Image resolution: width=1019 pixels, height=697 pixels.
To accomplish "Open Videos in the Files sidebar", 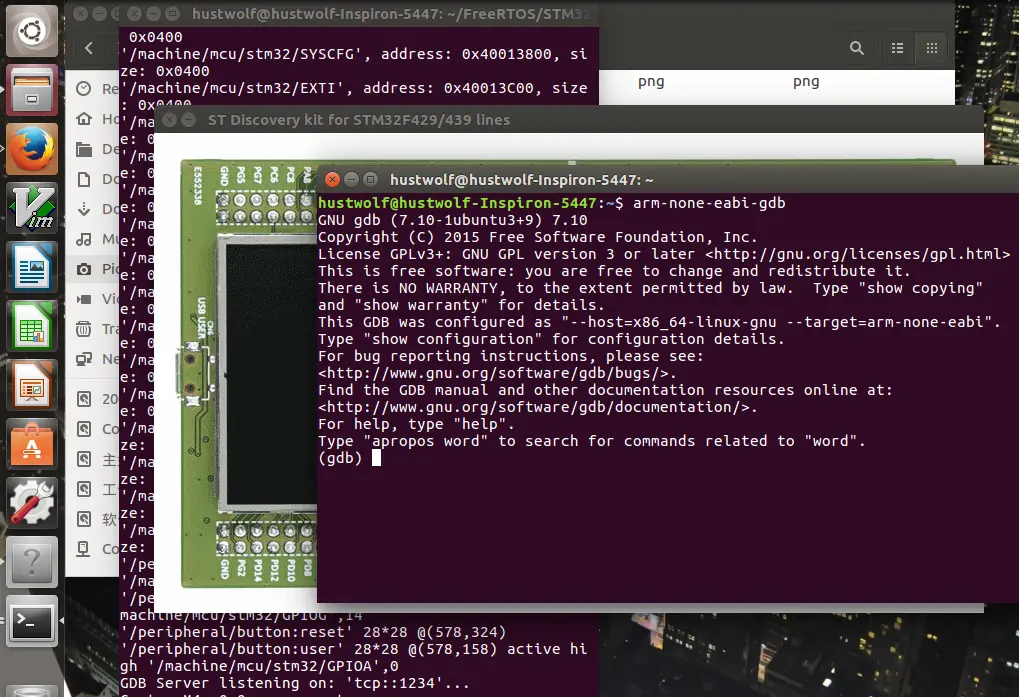I will 95,299.
